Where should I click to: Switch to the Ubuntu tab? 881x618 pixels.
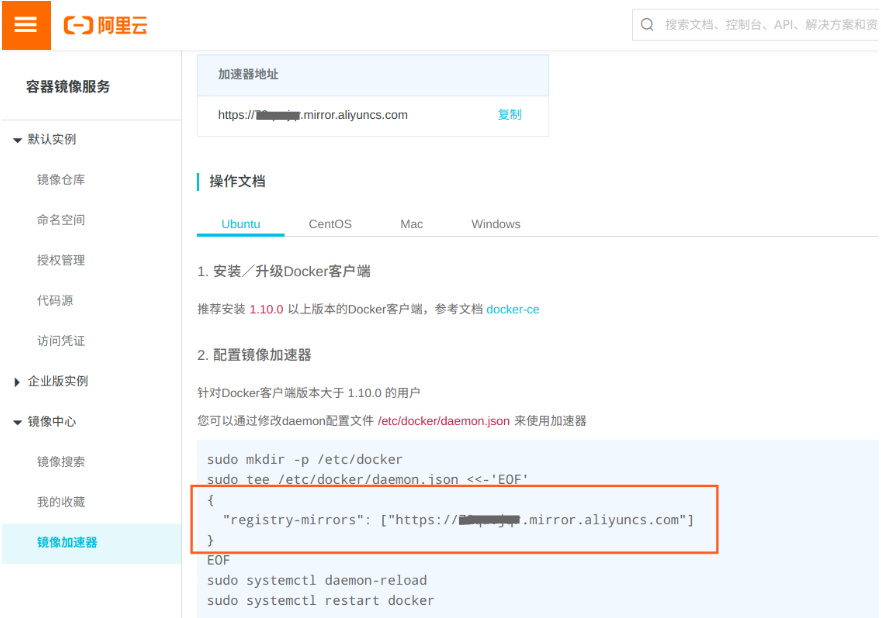(x=240, y=224)
